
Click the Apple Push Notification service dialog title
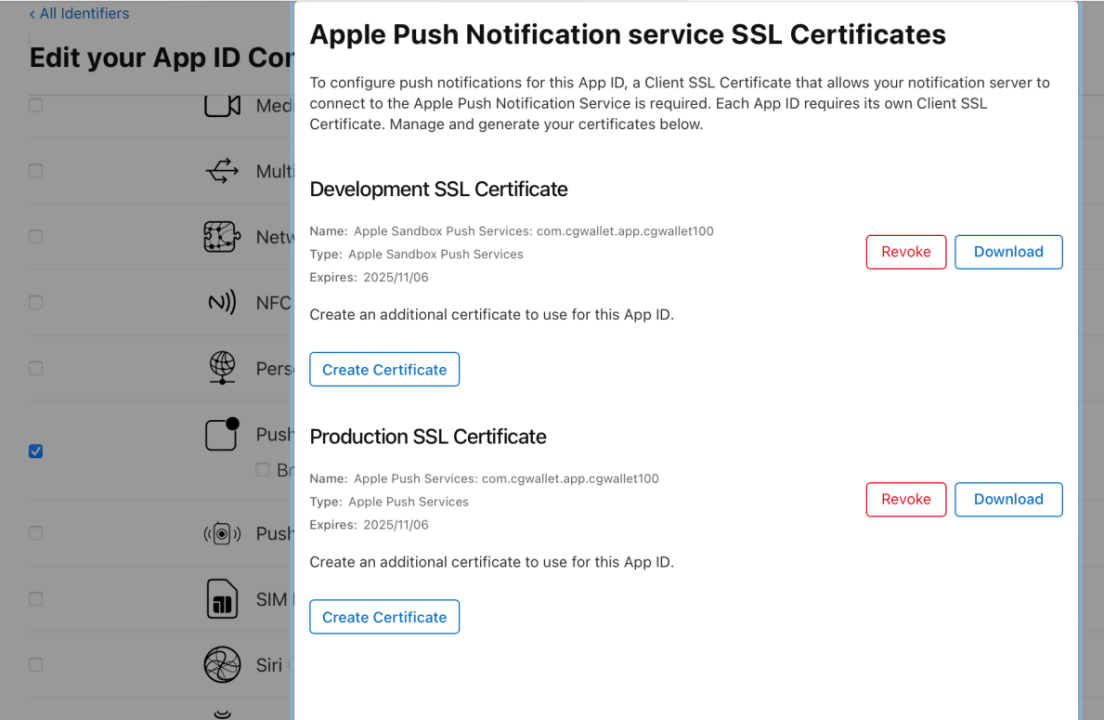[628, 34]
